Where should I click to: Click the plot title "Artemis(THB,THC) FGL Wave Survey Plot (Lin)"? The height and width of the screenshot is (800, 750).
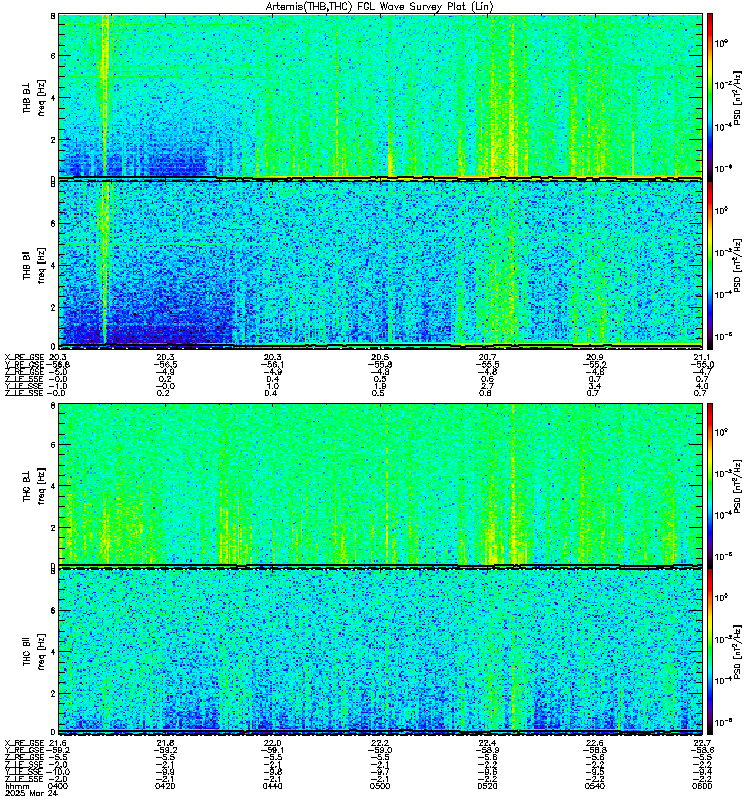[380, 6]
